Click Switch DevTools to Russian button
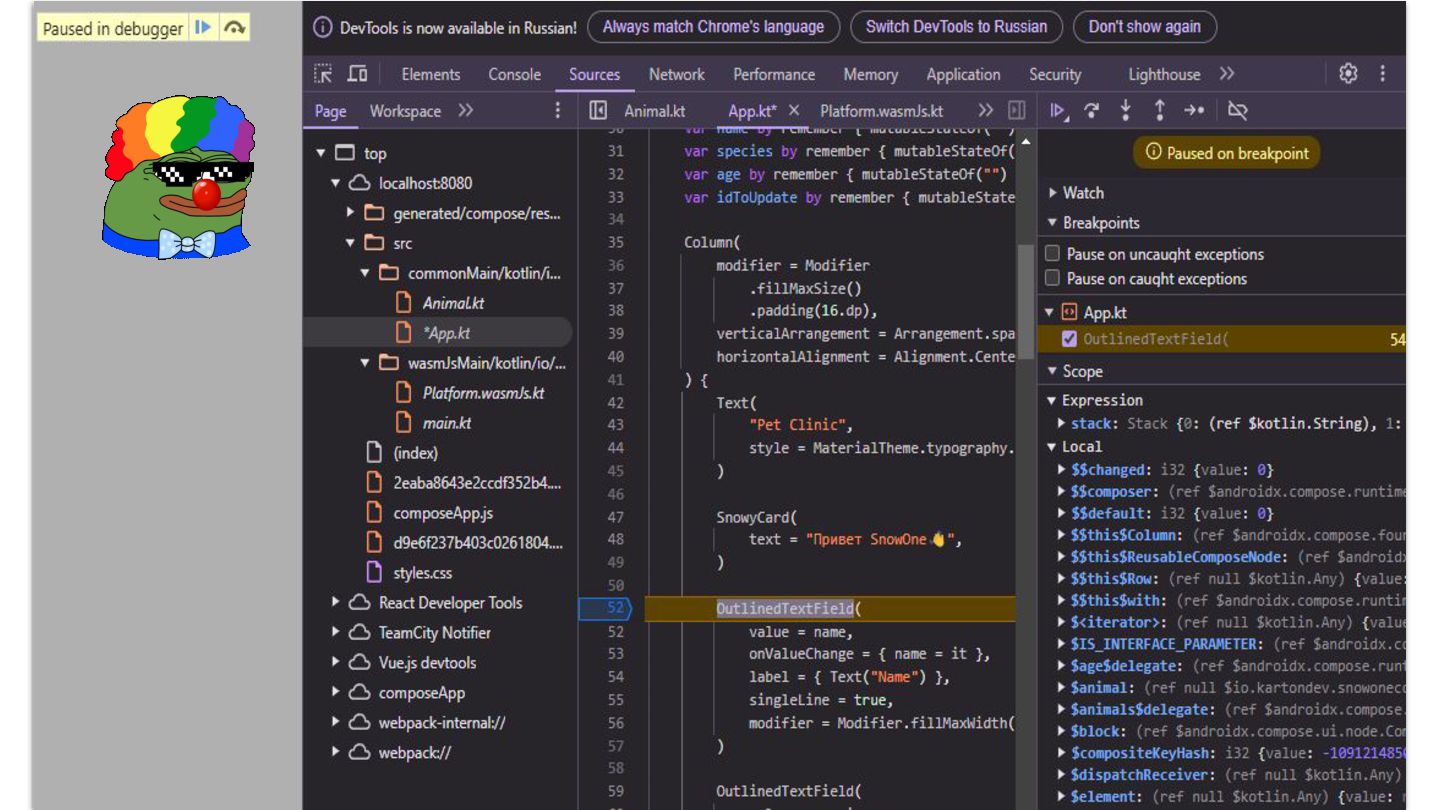This screenshot has width=1440, height=810. (956, 27)
